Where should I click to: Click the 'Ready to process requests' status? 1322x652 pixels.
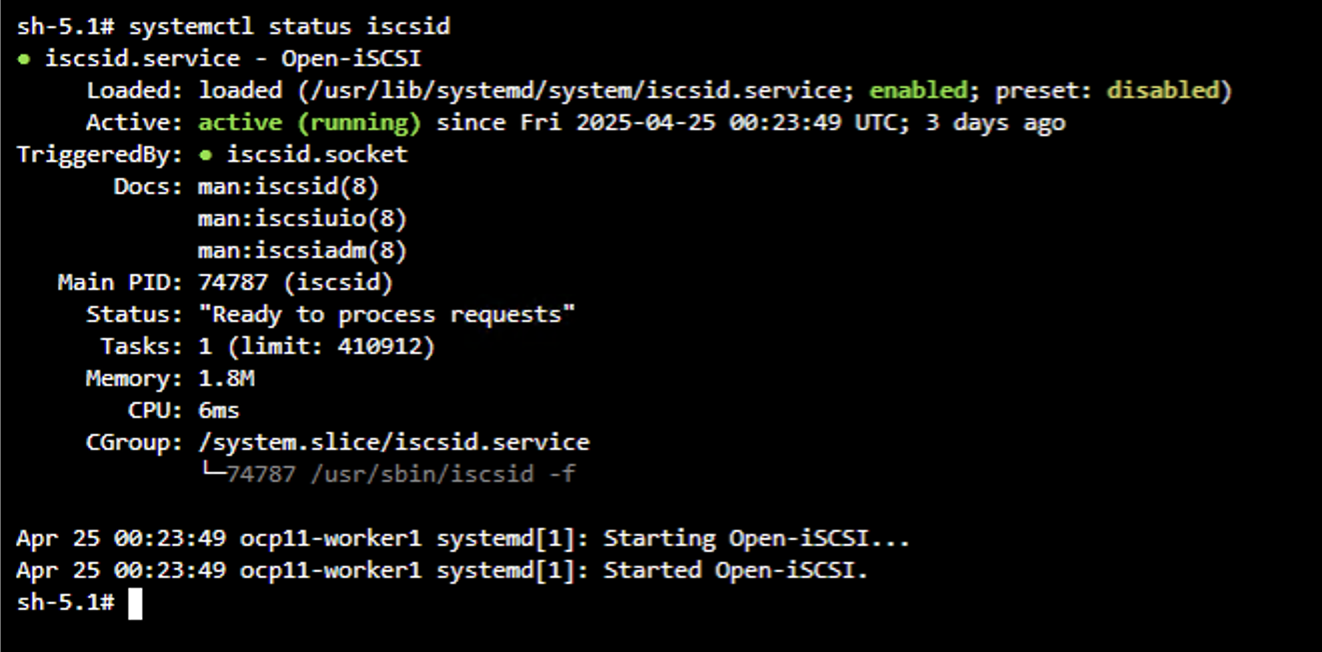pyautogui.click(x=386, y=315)
